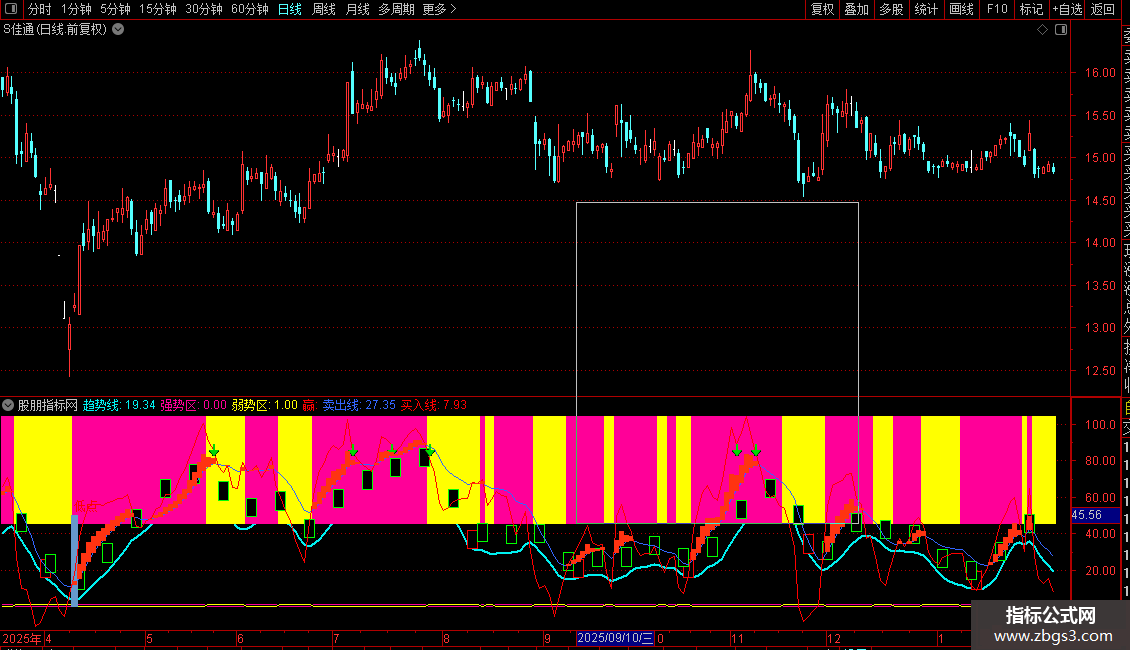Screen dimensions: 1130x650
Task: Click the 2025/09/10/三 date label
Action: 615,638
